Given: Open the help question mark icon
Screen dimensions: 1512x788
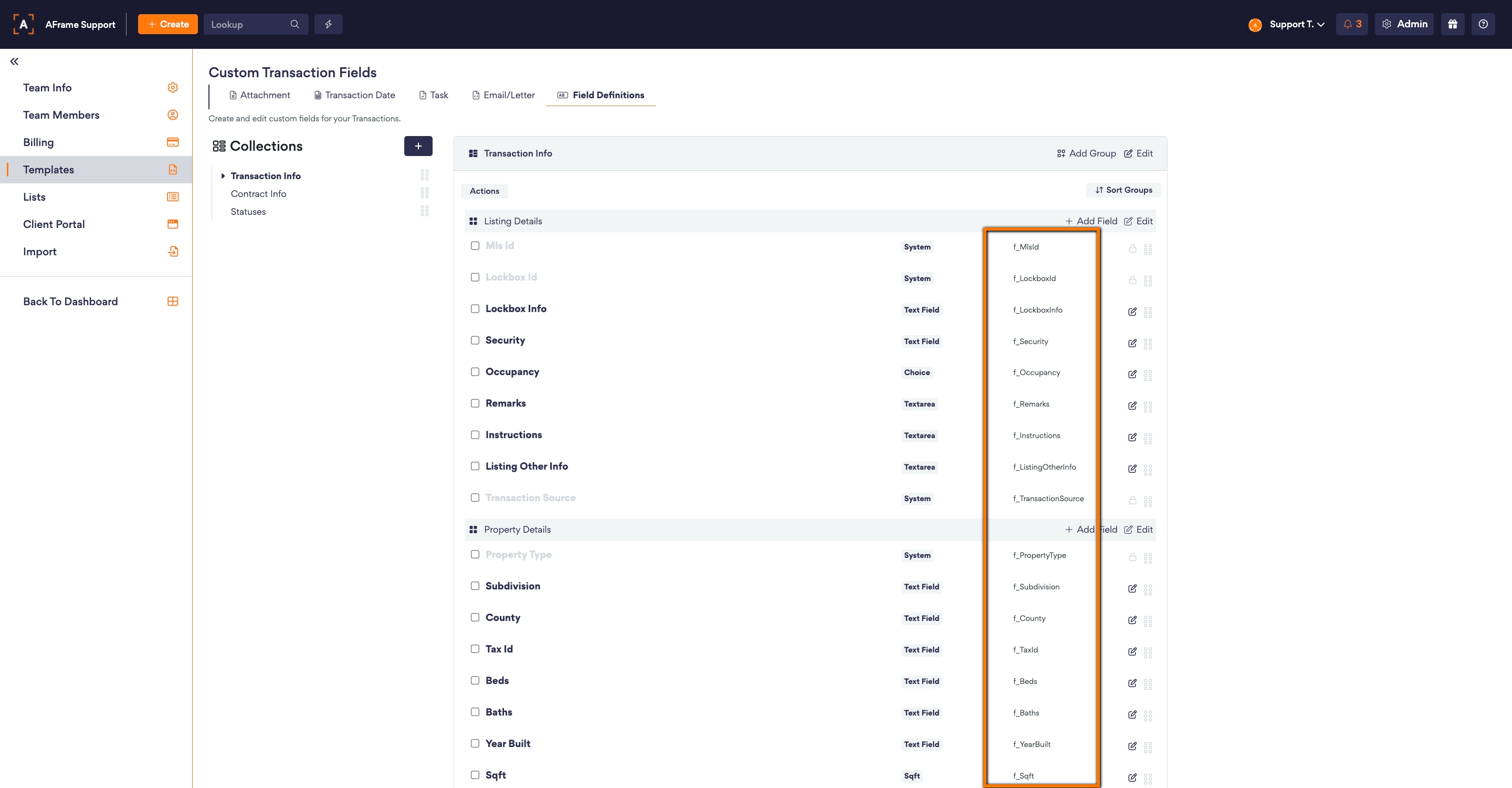Looking at the screenshot, I should [1483, 24].
